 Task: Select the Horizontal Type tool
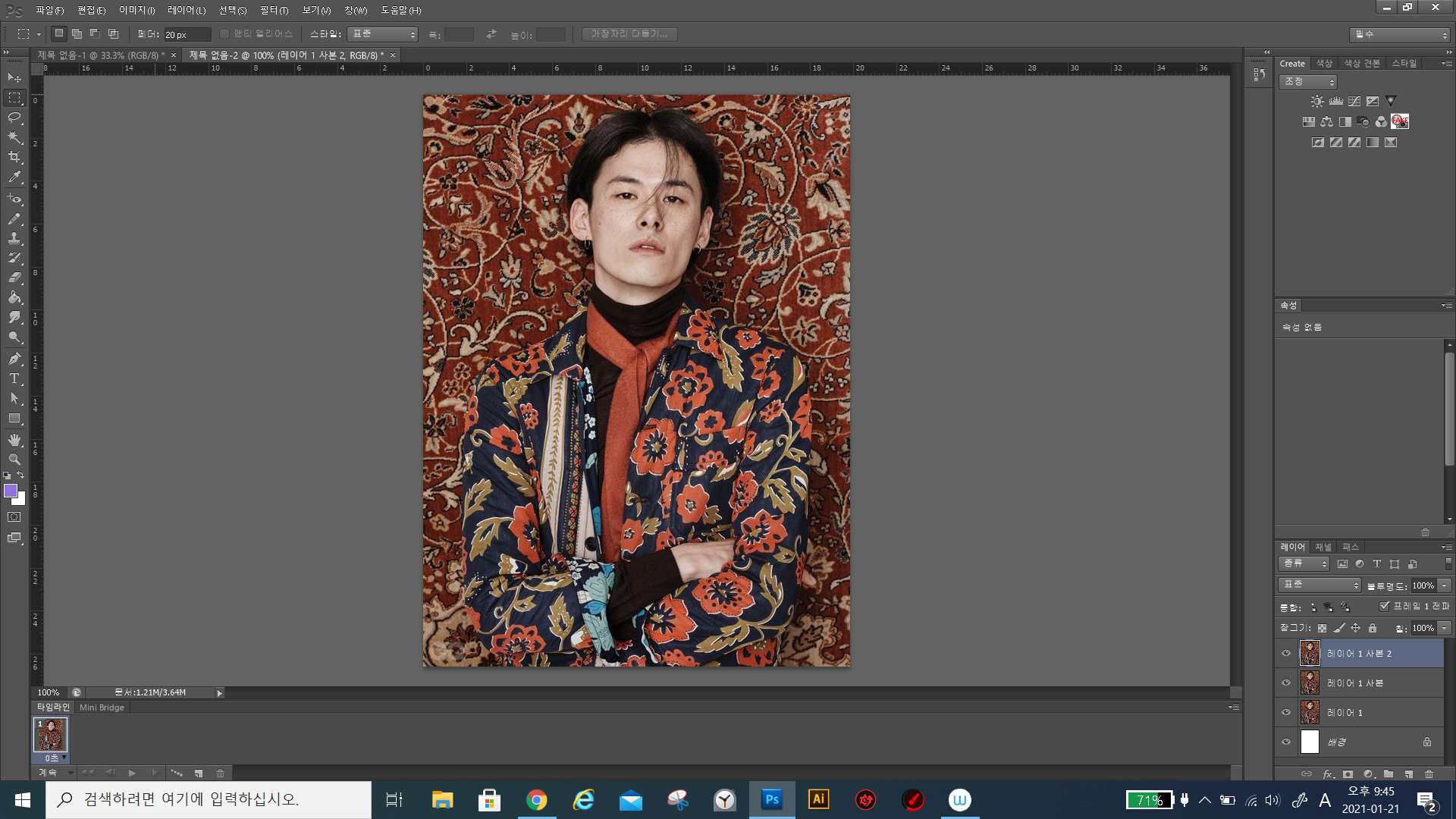coord(14,378)
